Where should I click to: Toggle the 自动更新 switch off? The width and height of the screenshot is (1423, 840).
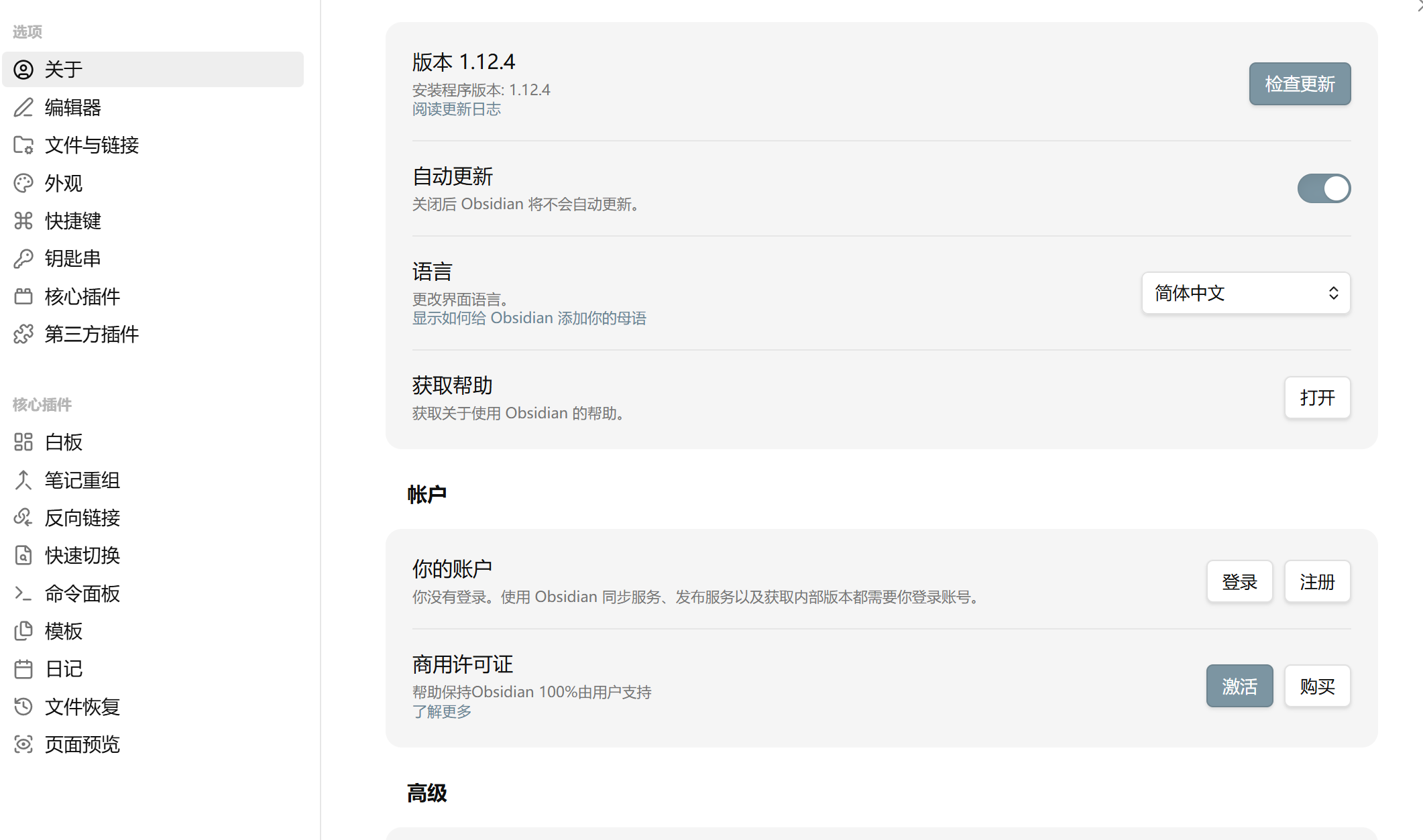(x=1324, y=188)
